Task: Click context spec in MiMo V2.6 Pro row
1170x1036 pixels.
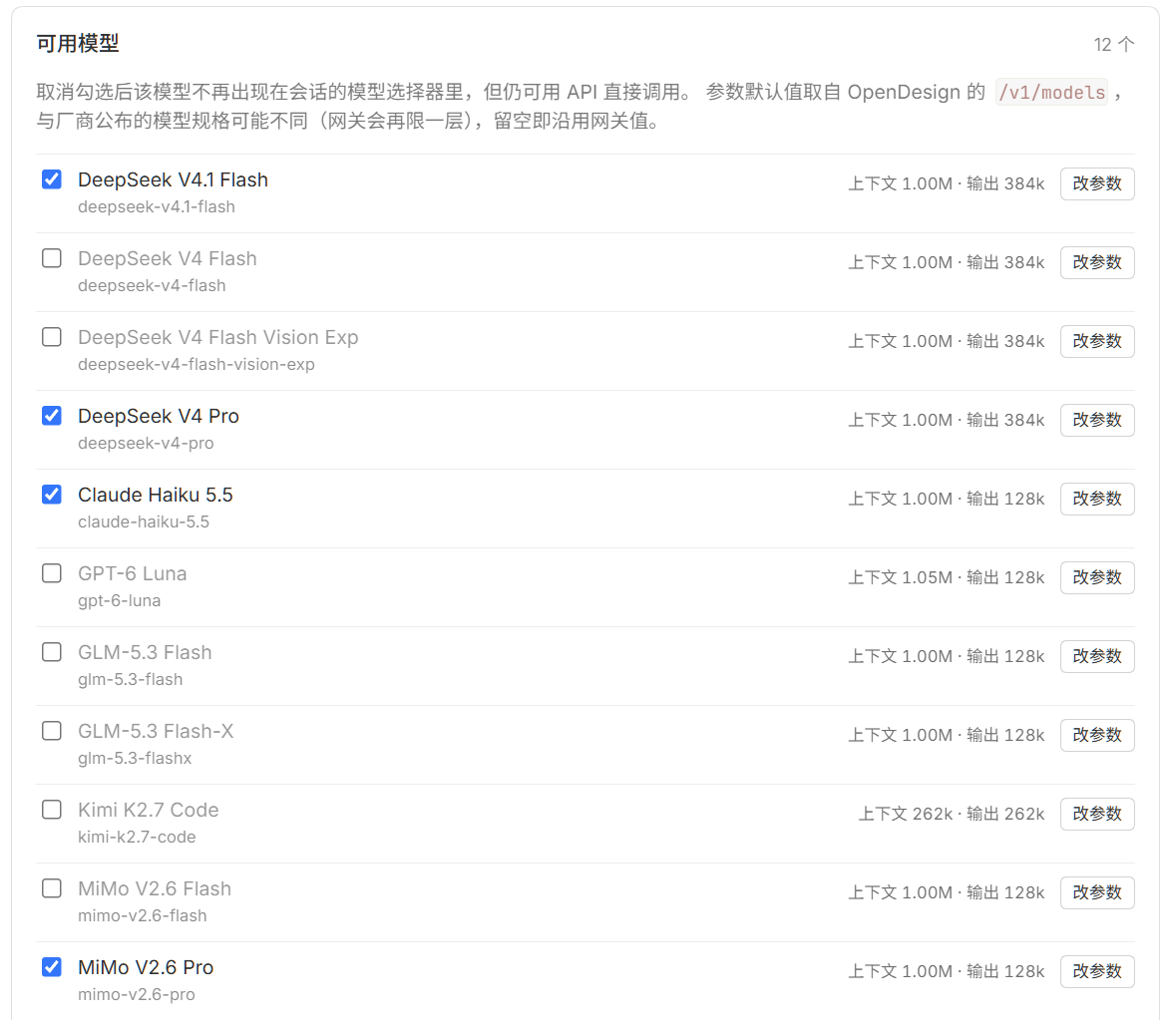Action: pyautogui.click(x=947, y=971)
